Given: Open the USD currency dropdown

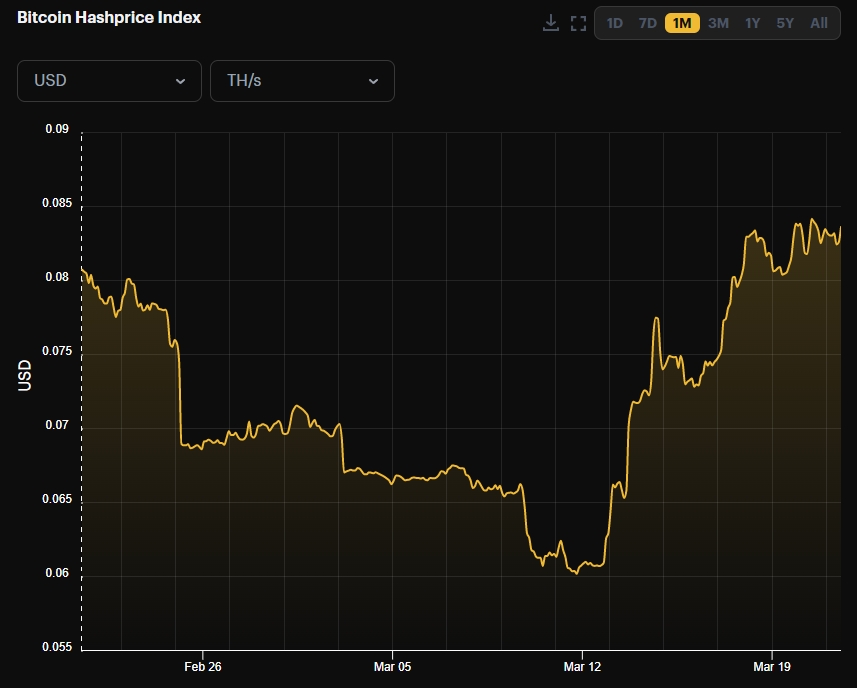Looking at the screenshot, I should pyautogui.click(x=109, y=81).
